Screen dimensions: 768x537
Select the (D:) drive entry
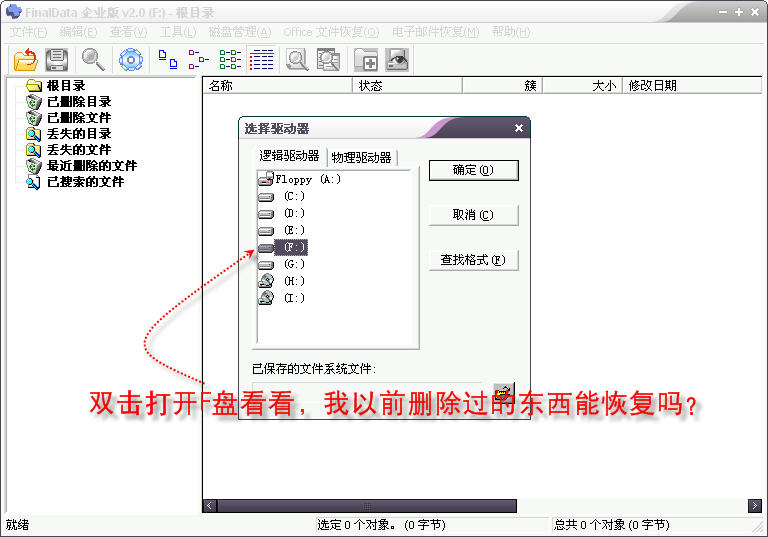(294, 214)
